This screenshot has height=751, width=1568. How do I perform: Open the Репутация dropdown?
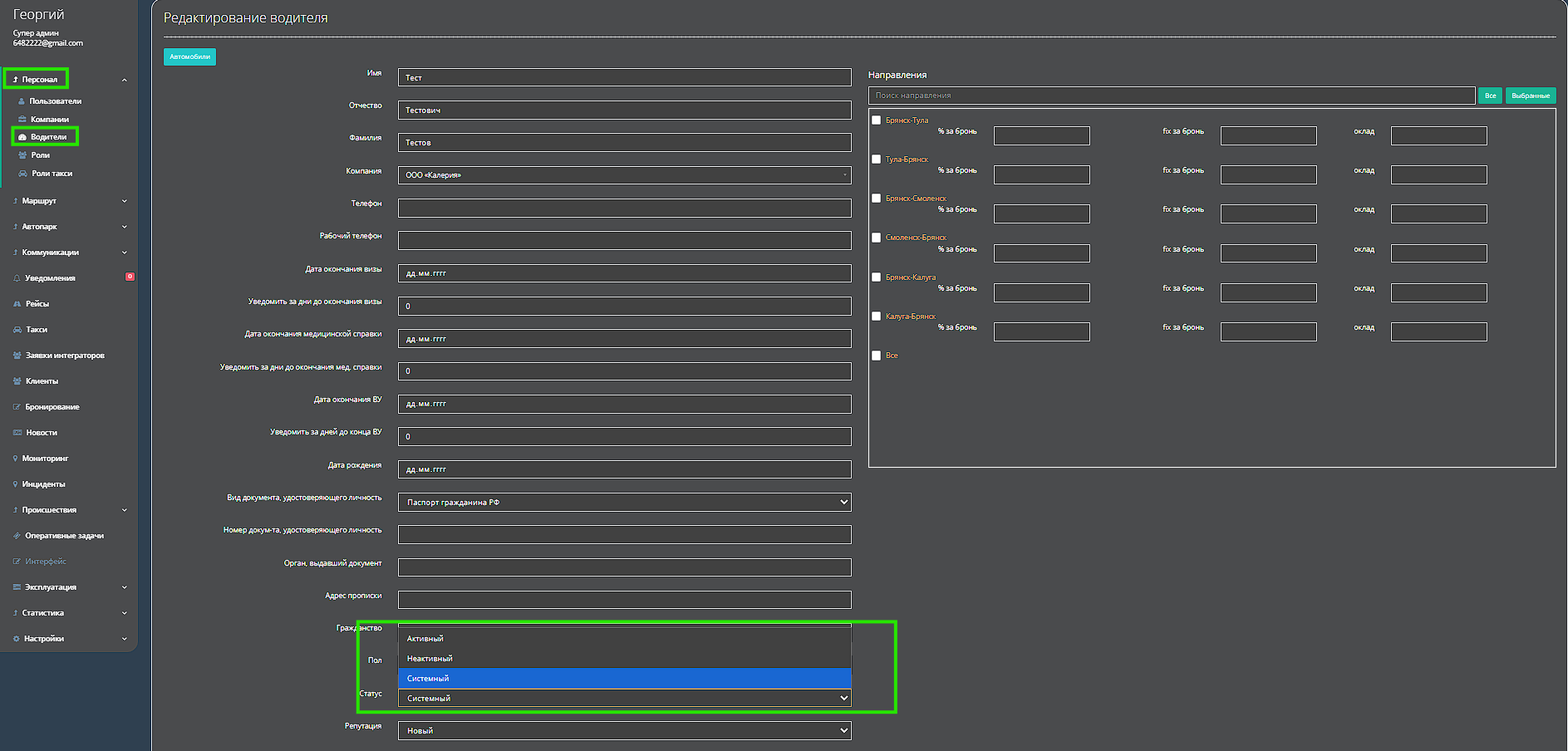(x=624, y=731)
